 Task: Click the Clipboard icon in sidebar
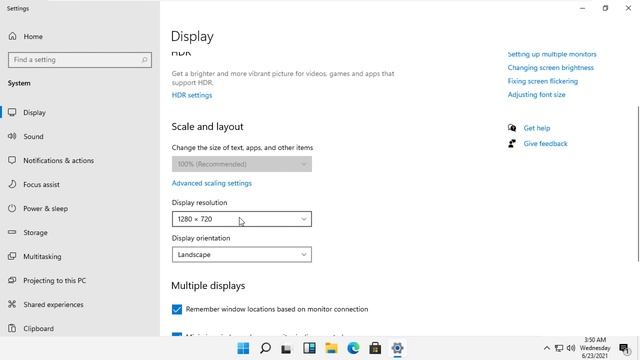(12, 328)
